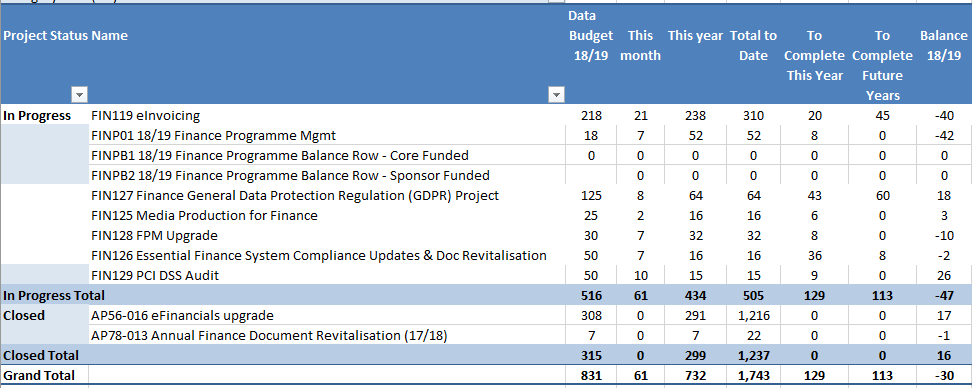Open the Project Status filter dropdown
Viewport: 972px width, 388px height.
pyautogui.click(x=79, y=95)
